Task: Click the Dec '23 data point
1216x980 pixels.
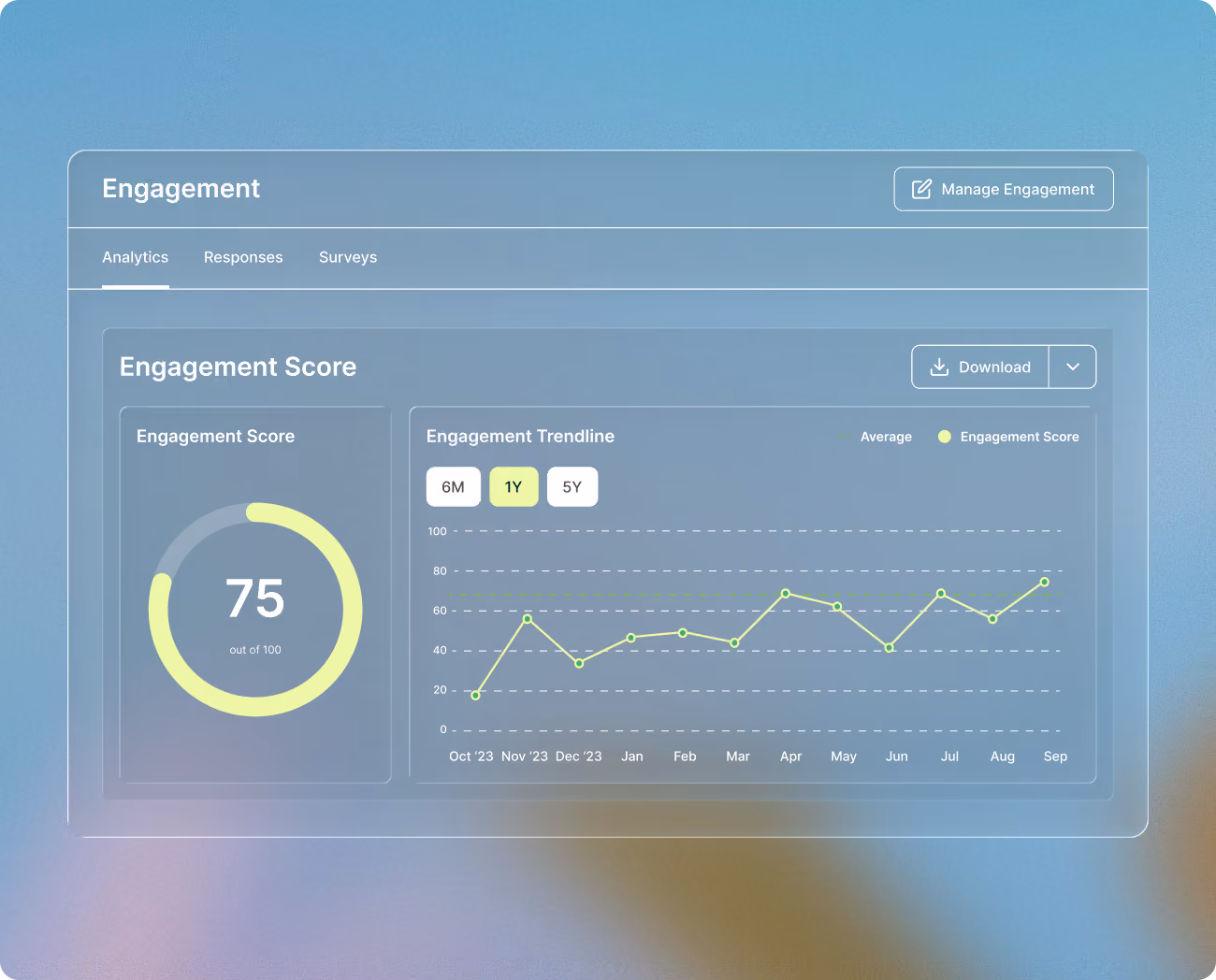Action: click(579, 663)
